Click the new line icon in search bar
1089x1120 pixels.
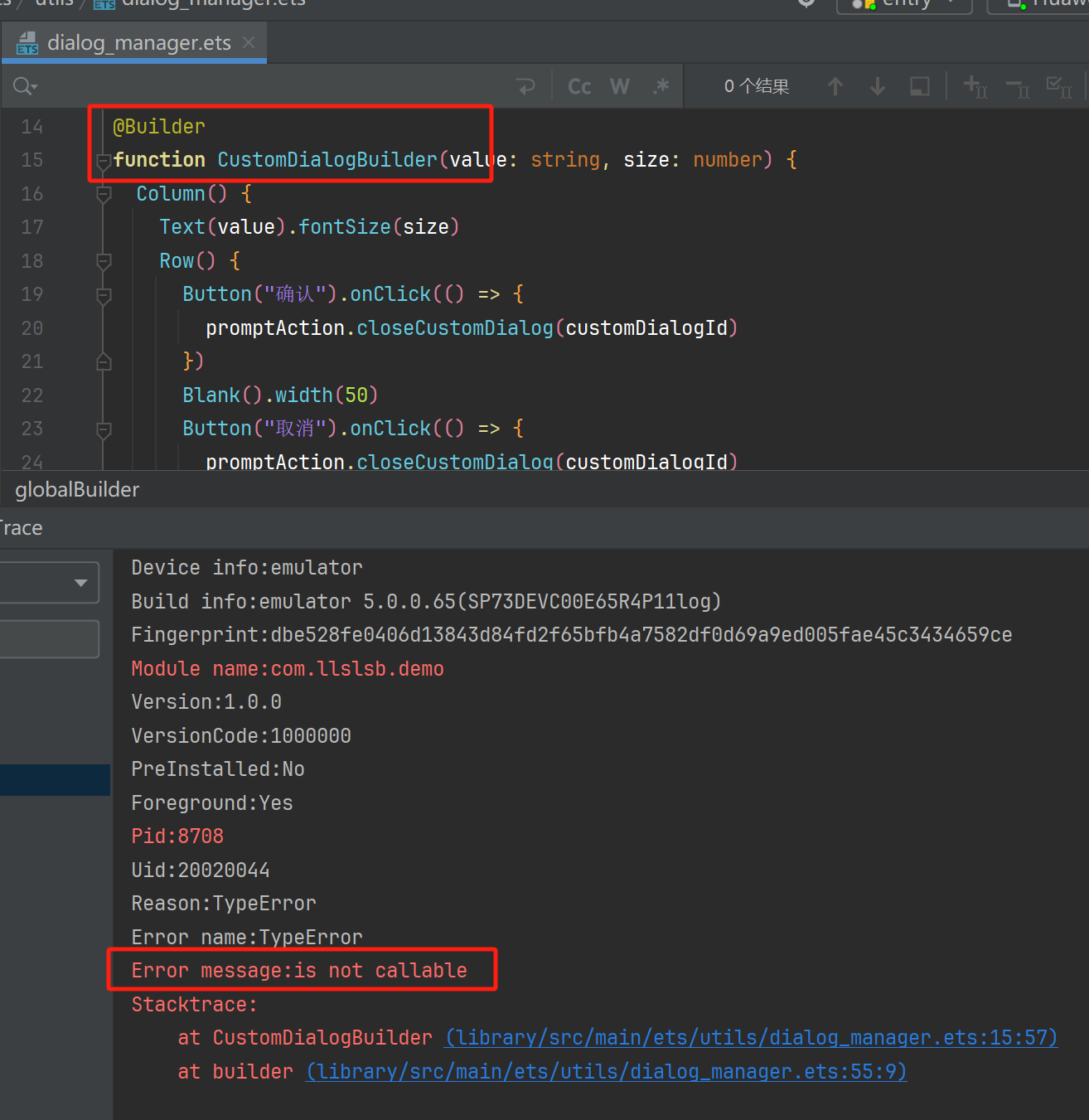[x=525, y=86]
